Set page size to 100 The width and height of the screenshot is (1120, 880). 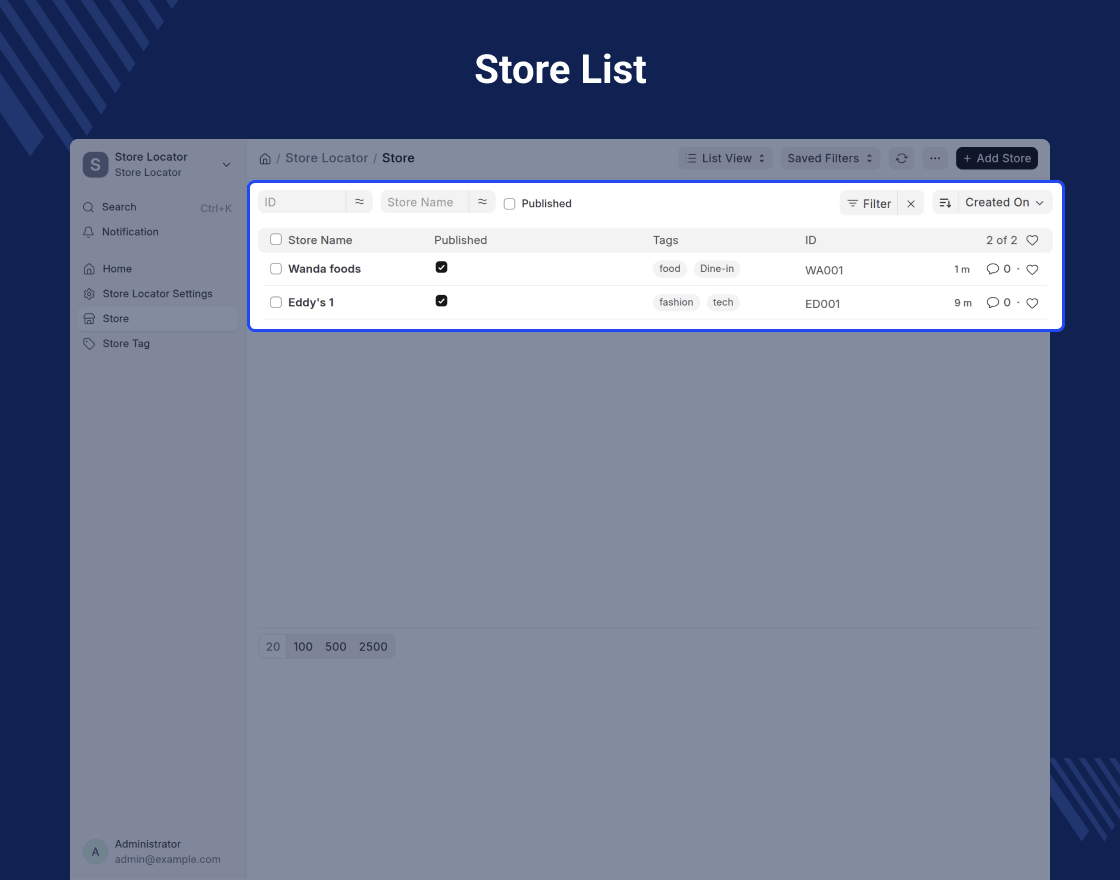303,647
